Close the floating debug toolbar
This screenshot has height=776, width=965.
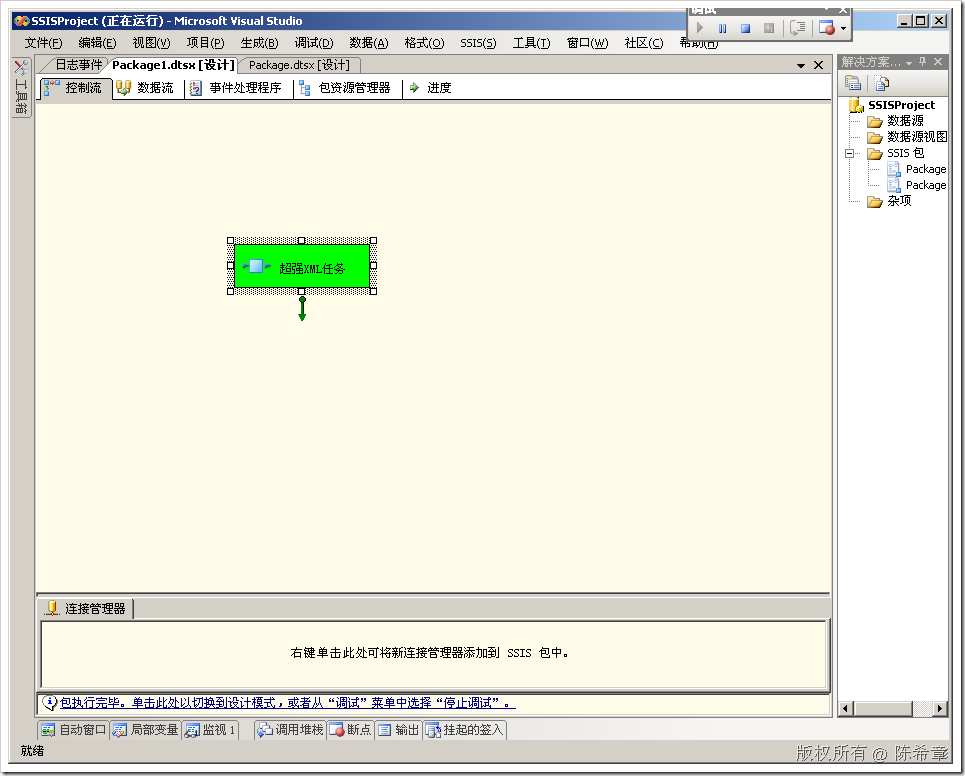pyautogui.click(x=843, y=10)
